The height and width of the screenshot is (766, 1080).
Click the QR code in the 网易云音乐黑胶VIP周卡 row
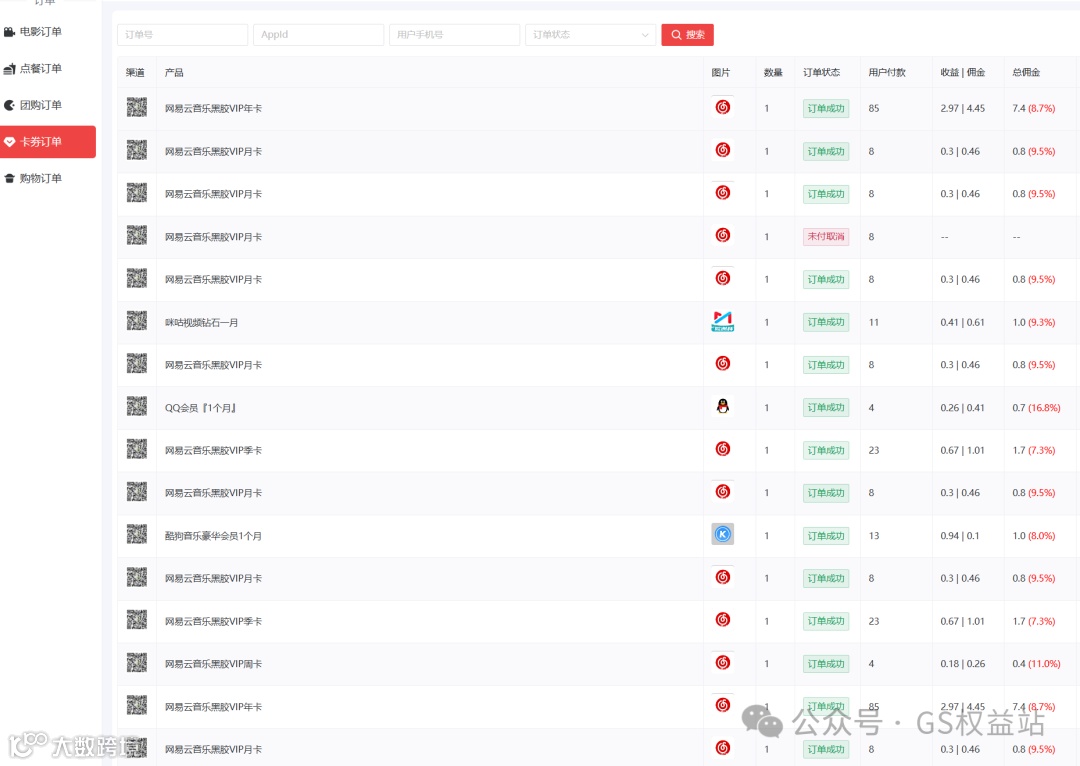point(137,663)
